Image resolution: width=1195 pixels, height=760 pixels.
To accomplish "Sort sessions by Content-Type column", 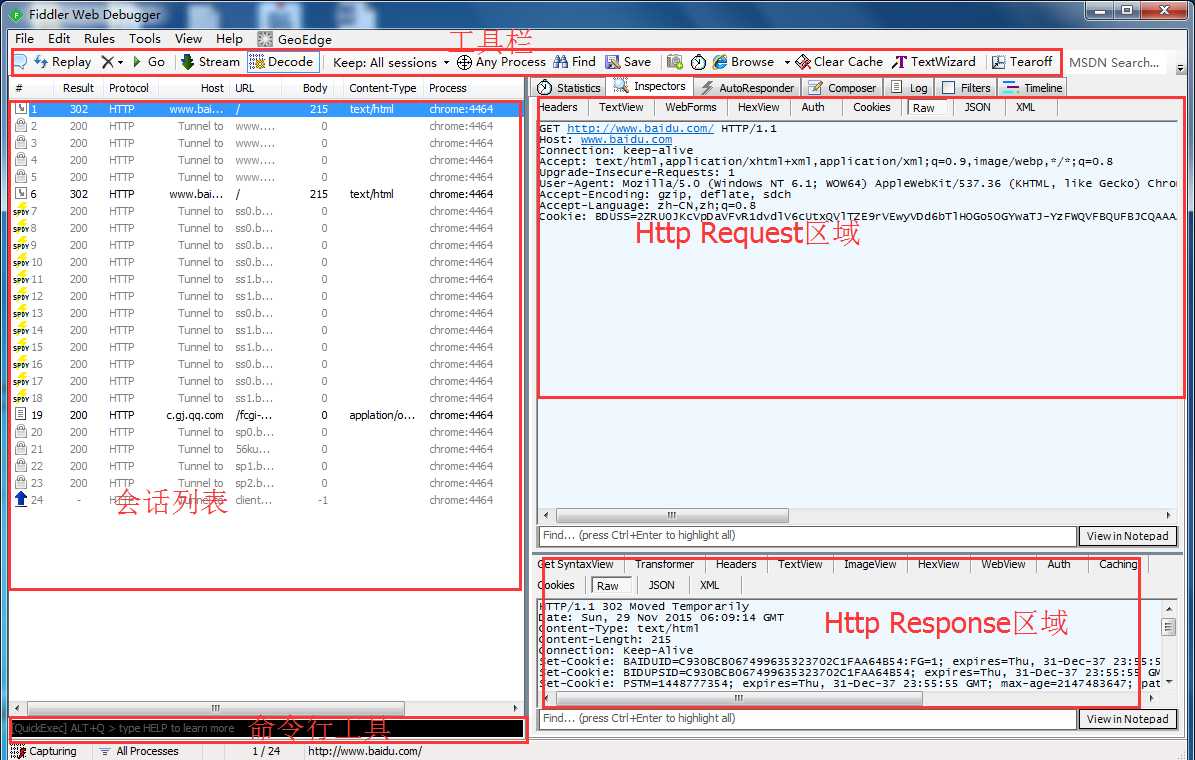I will click(383, 88).
